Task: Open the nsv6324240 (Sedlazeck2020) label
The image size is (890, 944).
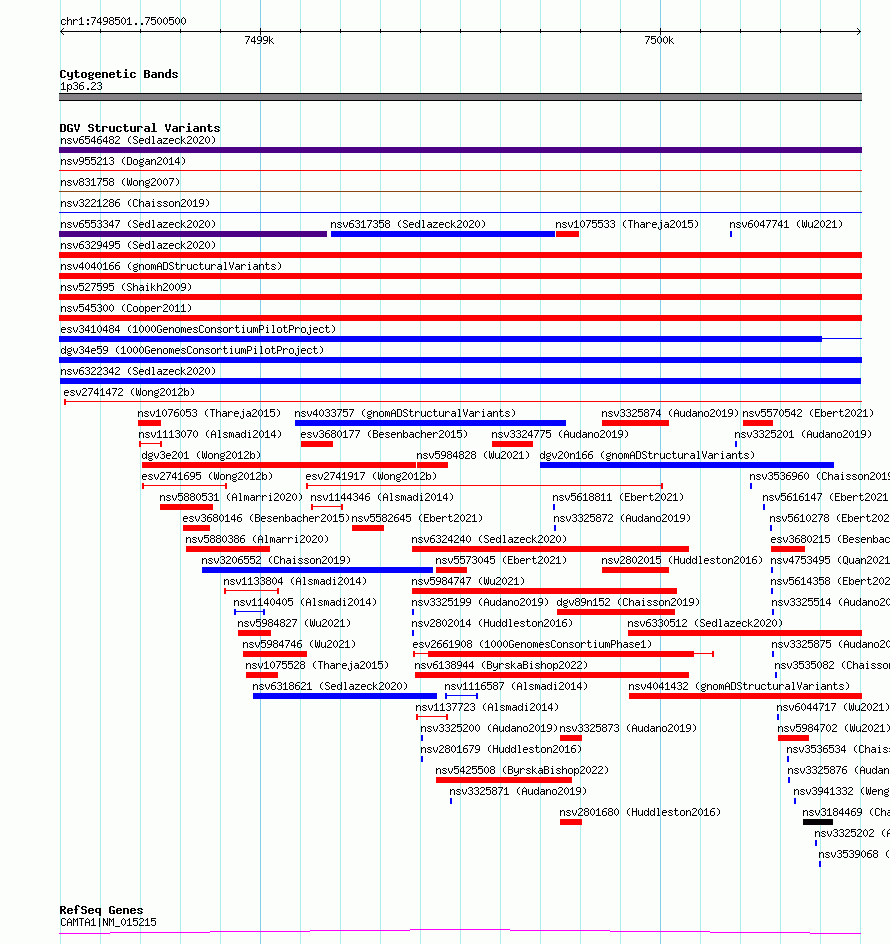Action: tap(489, 539)
